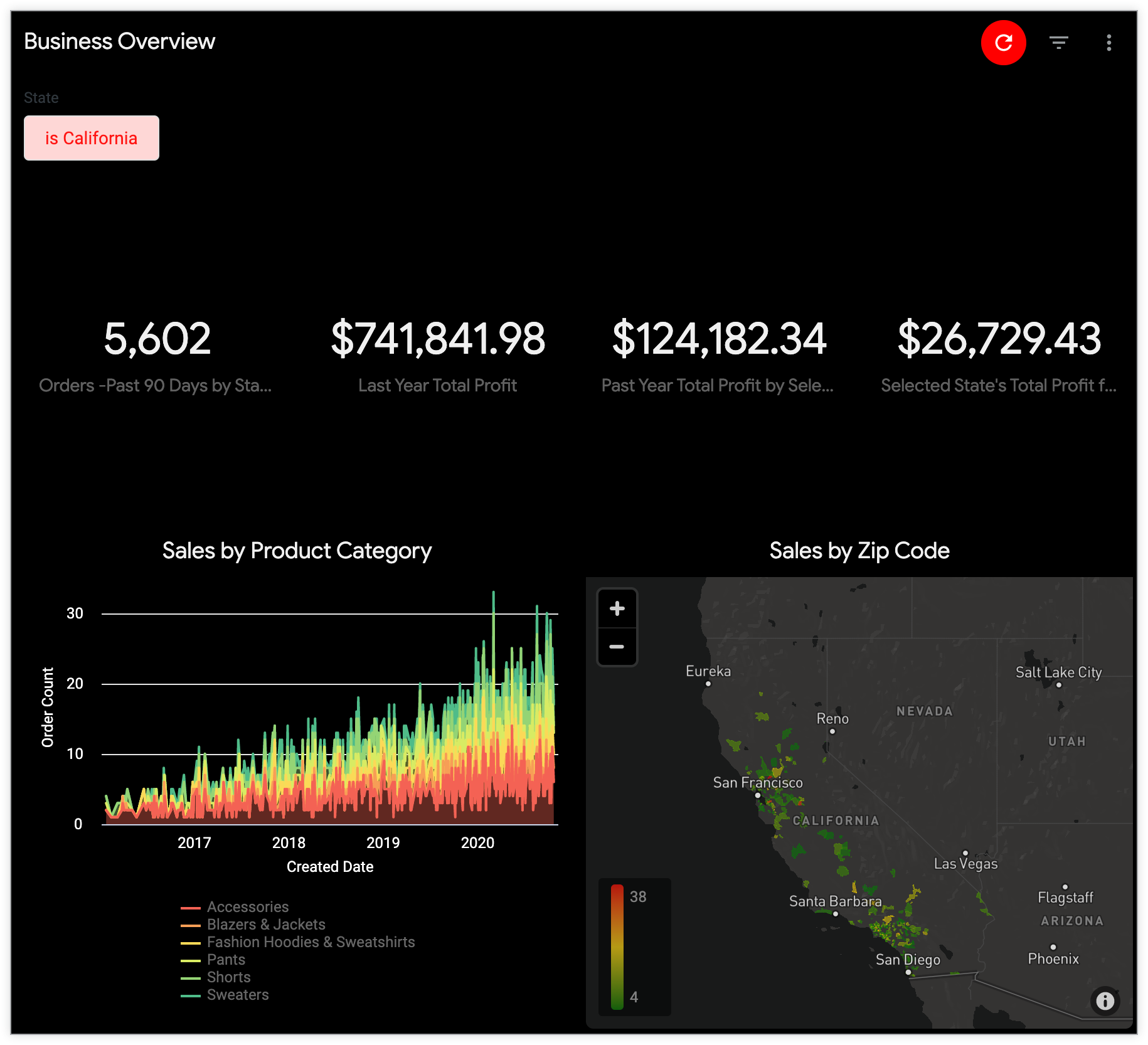Click the Sales by Product Category title

click(x=297, y=551)
